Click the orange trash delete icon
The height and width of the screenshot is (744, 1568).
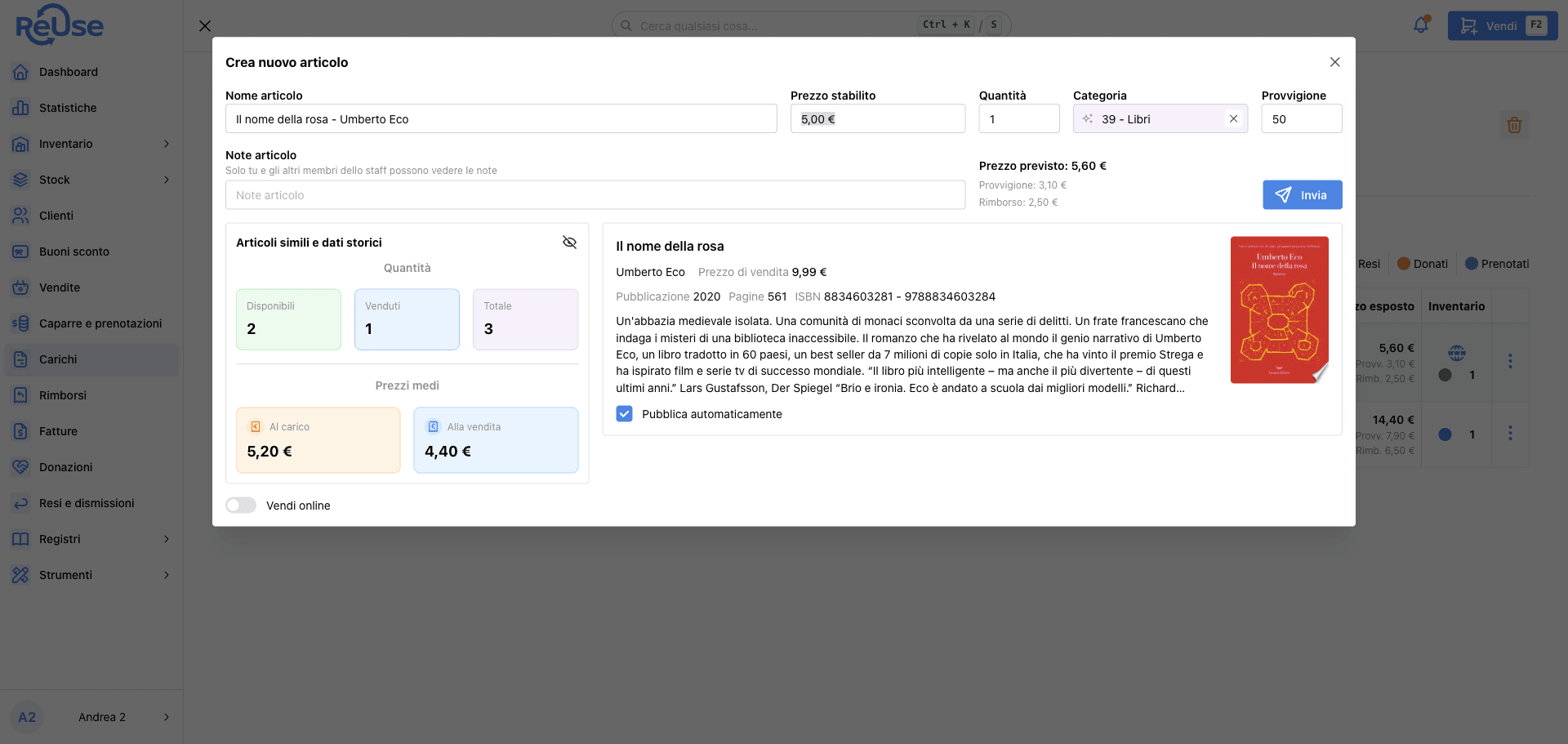coord(1514,125)
